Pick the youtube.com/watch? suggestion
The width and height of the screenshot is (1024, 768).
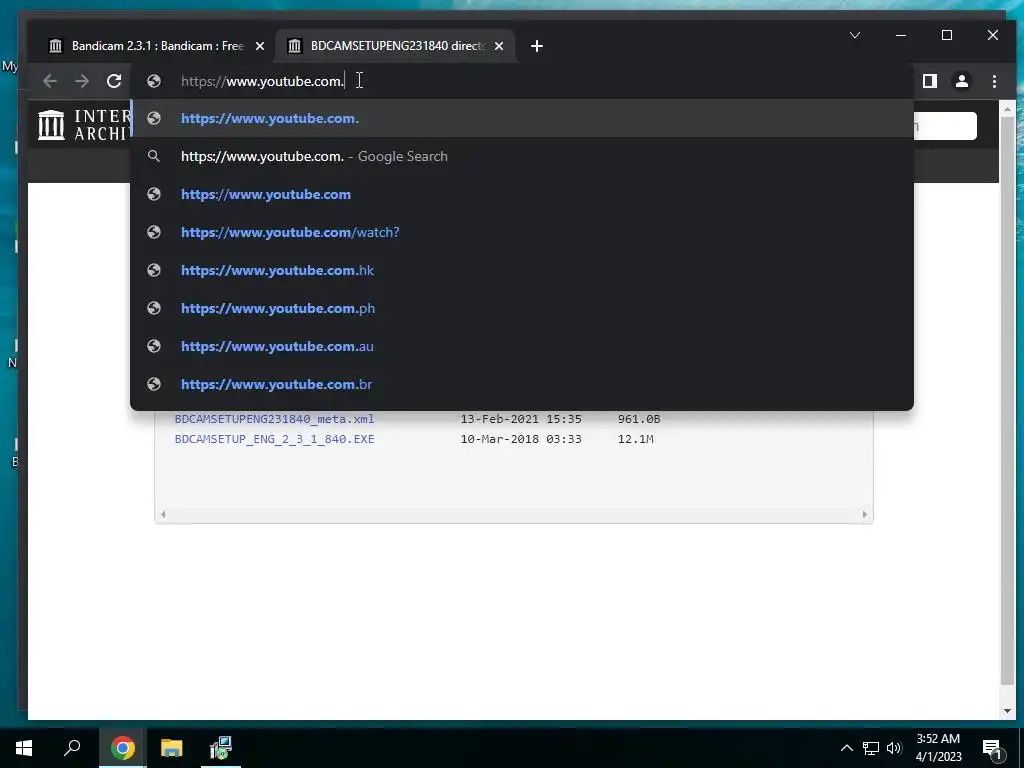[x=522, y=232]
